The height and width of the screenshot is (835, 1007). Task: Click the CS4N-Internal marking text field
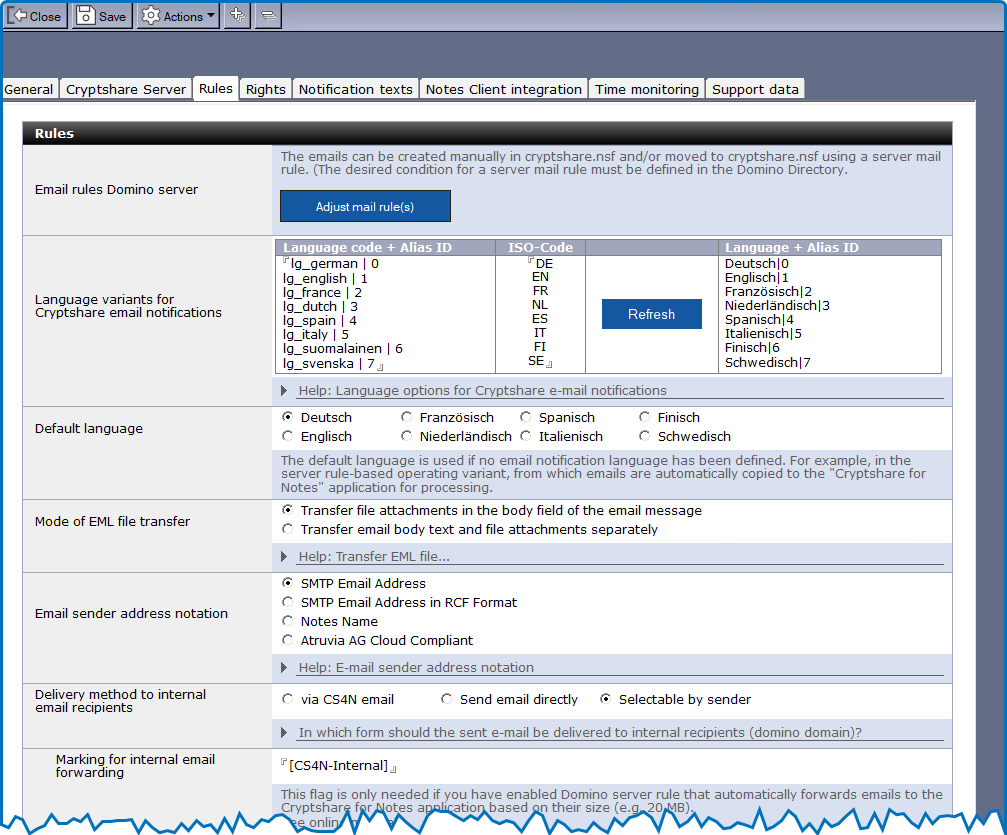click(x=338, y=766)
